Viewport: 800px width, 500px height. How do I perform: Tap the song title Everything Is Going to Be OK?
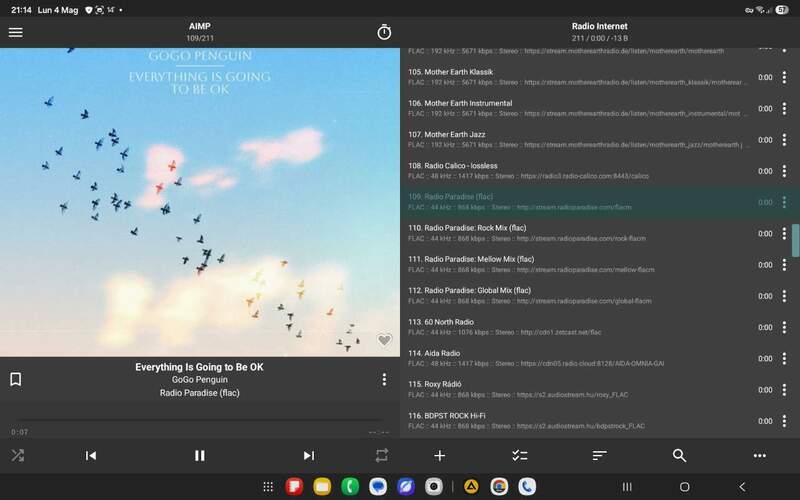pos(199,367)
